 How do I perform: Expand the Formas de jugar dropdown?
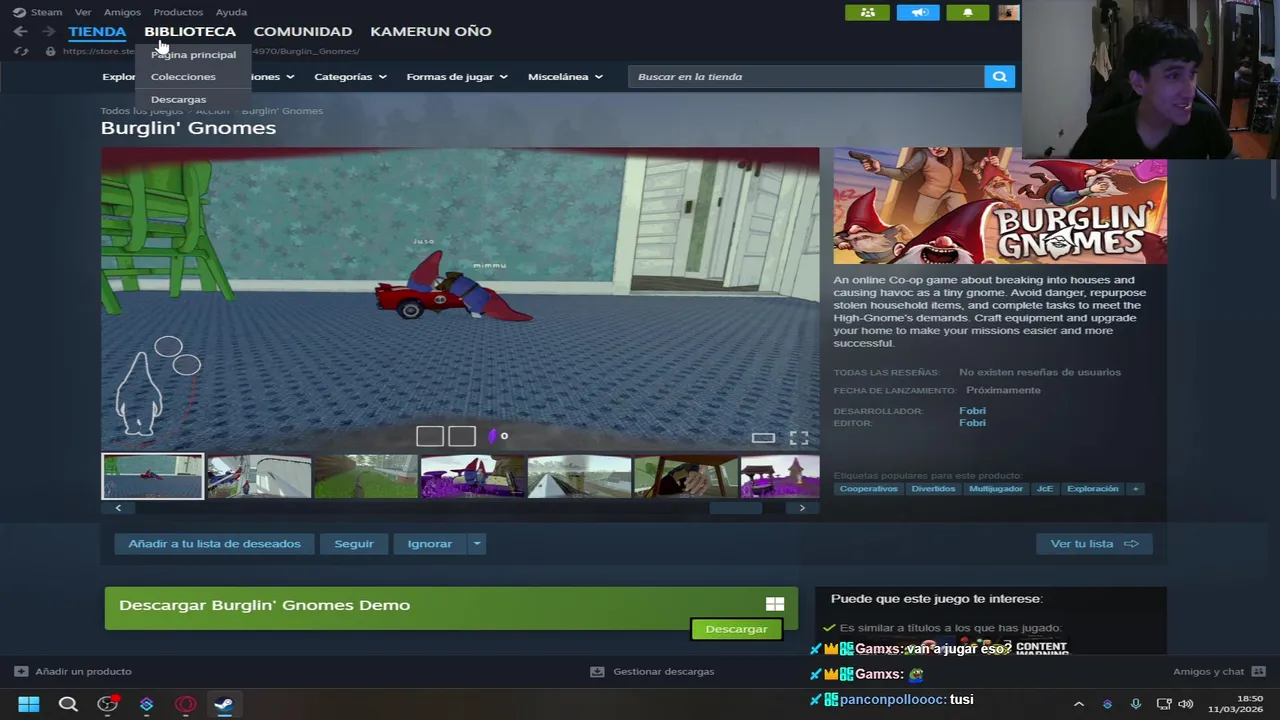tap(457, 77)
